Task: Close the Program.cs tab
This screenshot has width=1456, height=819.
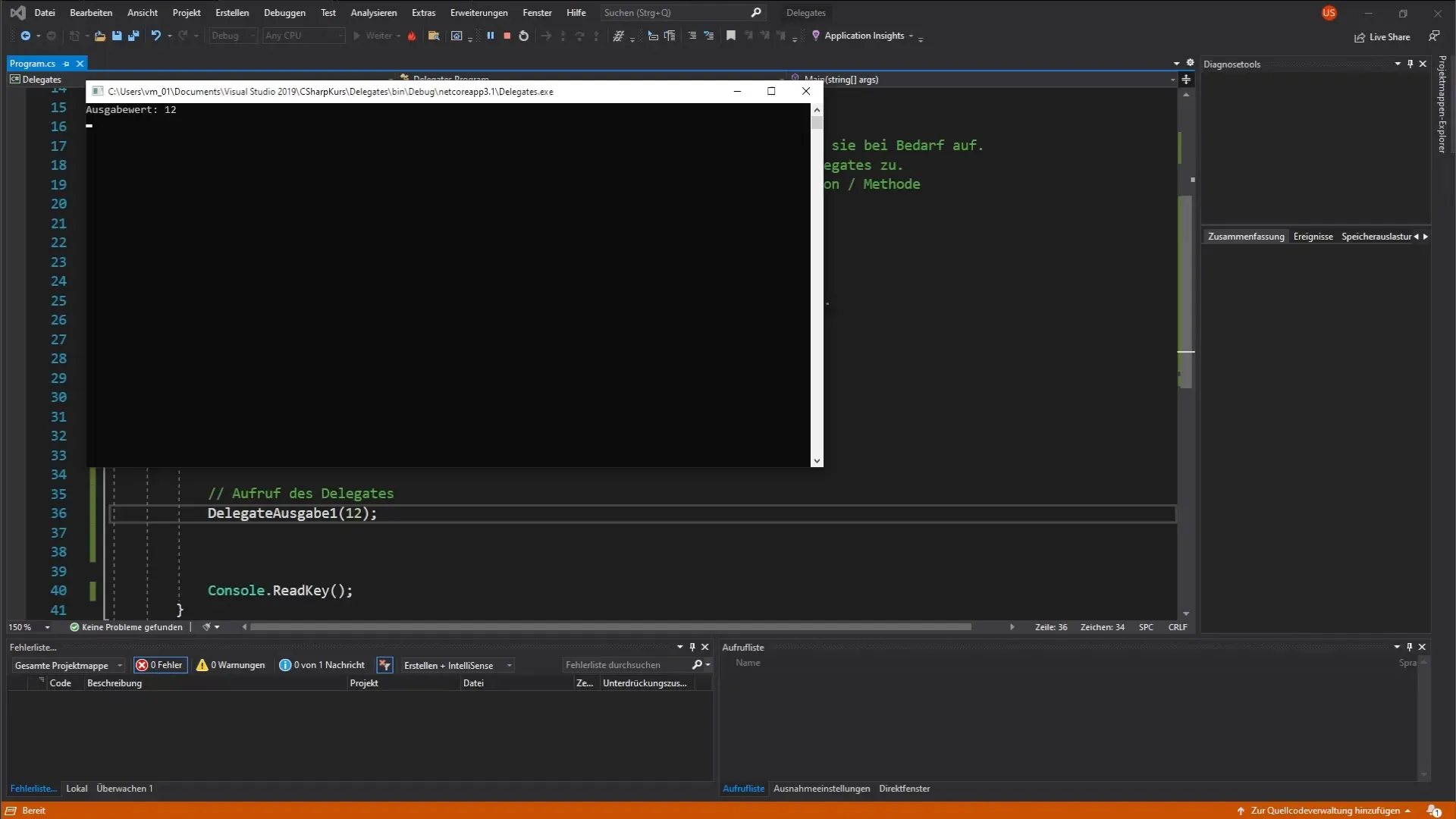Action: (80, 64)
